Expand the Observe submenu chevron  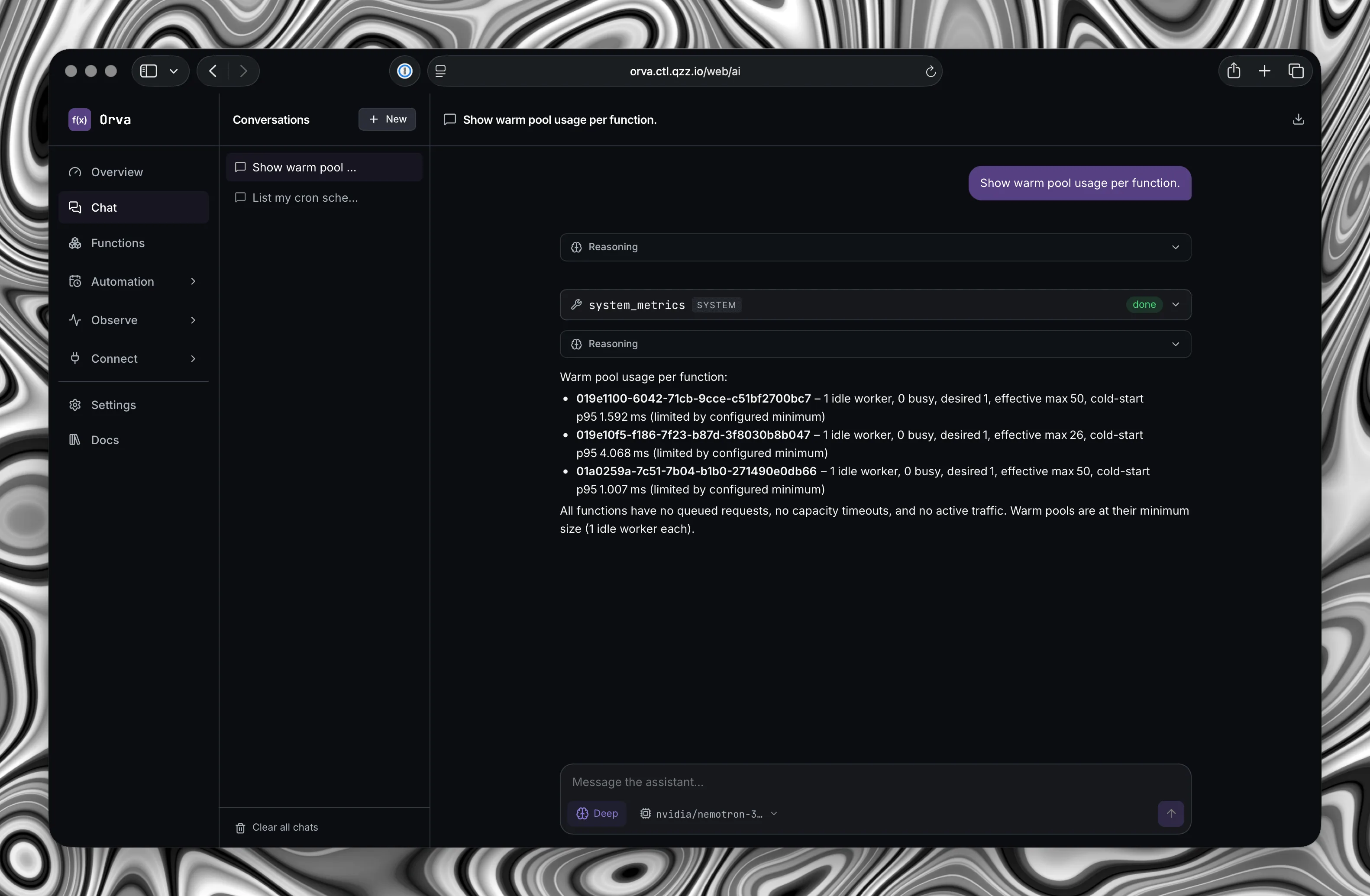tap(194, 320)
